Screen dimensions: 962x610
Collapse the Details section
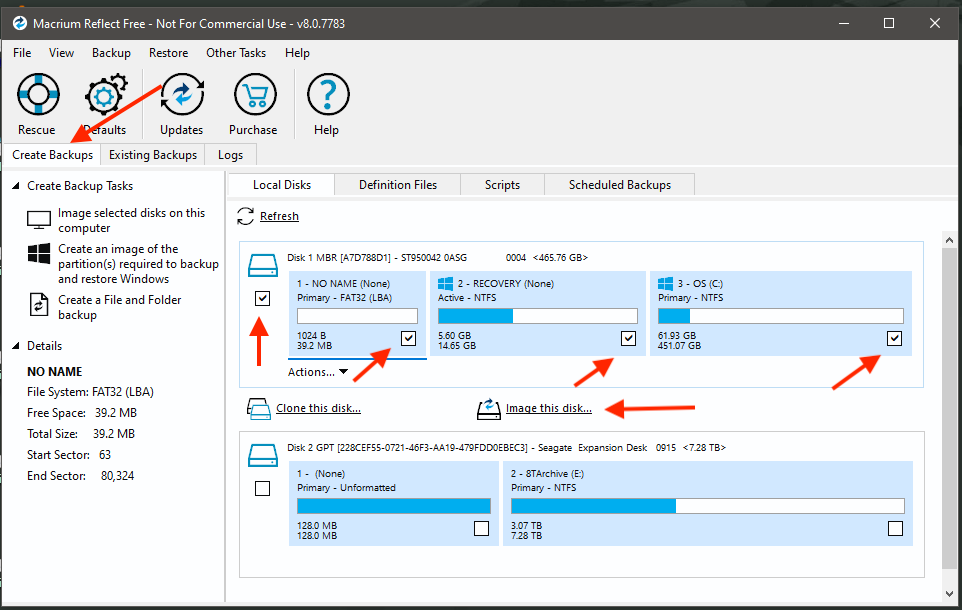(x=16, y=346)
